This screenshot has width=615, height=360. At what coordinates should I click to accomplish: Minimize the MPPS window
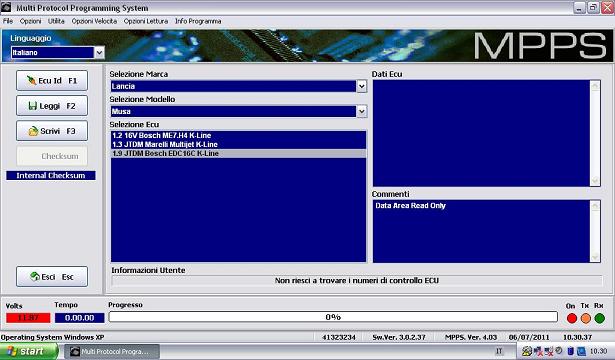[579, 7]
